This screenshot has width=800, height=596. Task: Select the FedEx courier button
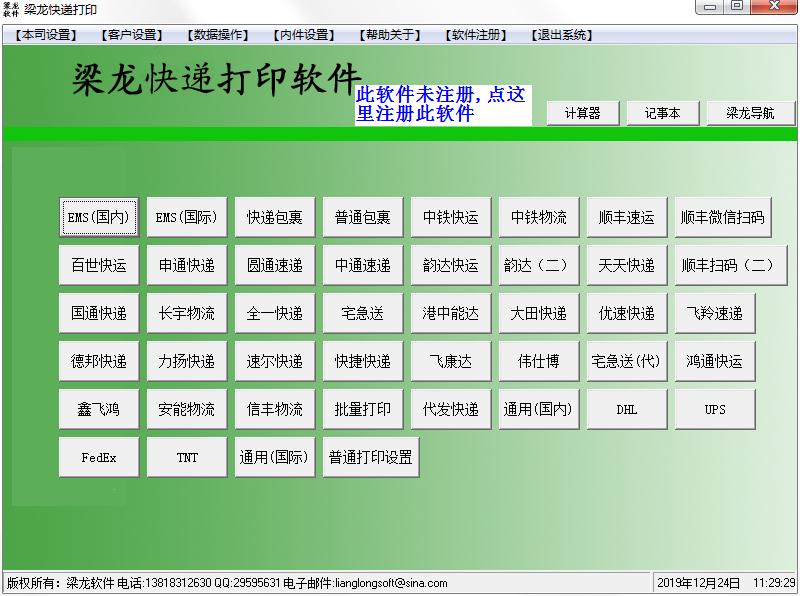coord(99,457)
